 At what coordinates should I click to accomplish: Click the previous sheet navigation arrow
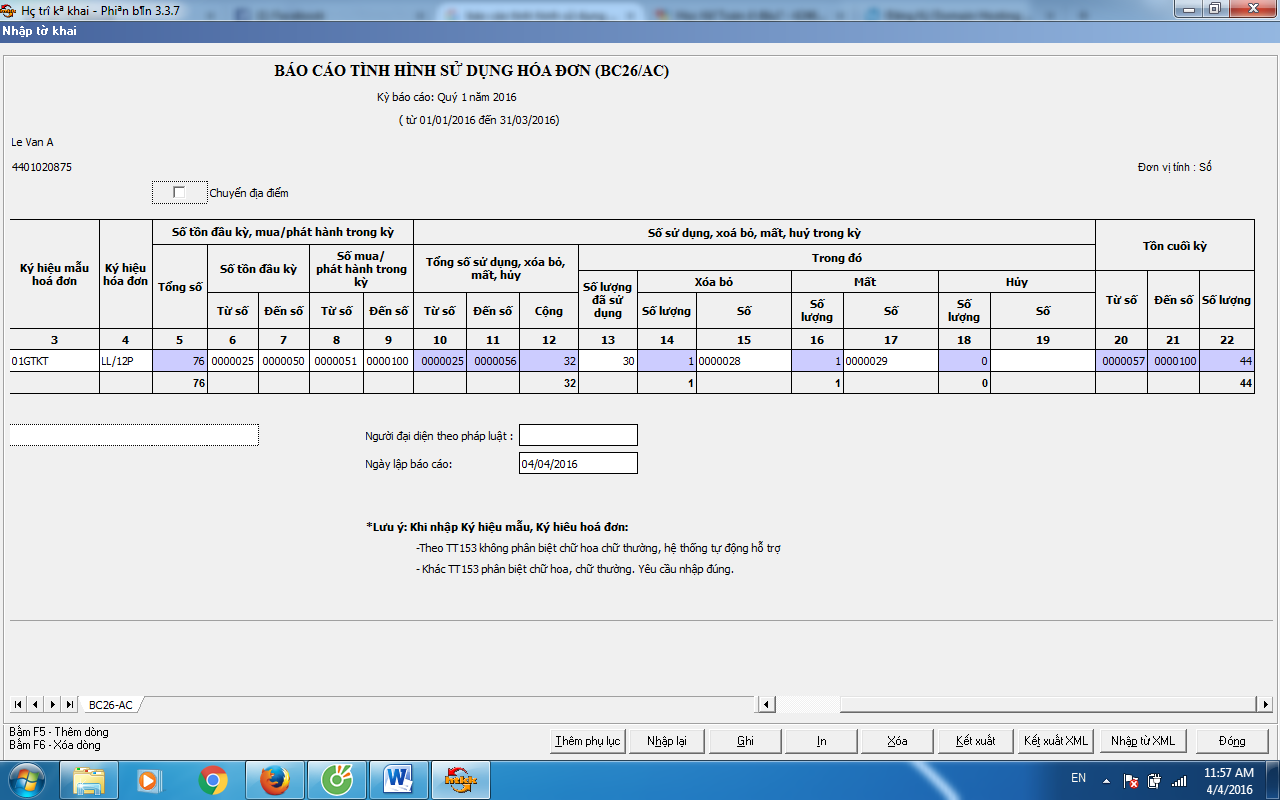point(34,705)
